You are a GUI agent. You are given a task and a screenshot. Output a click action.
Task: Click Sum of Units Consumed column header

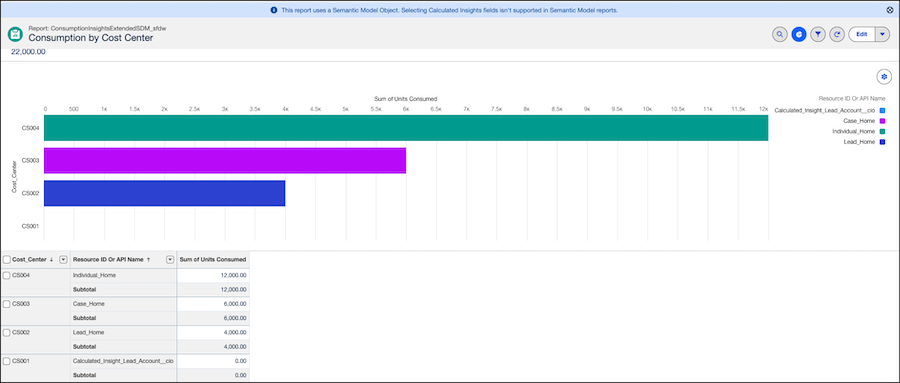(213, 260)
